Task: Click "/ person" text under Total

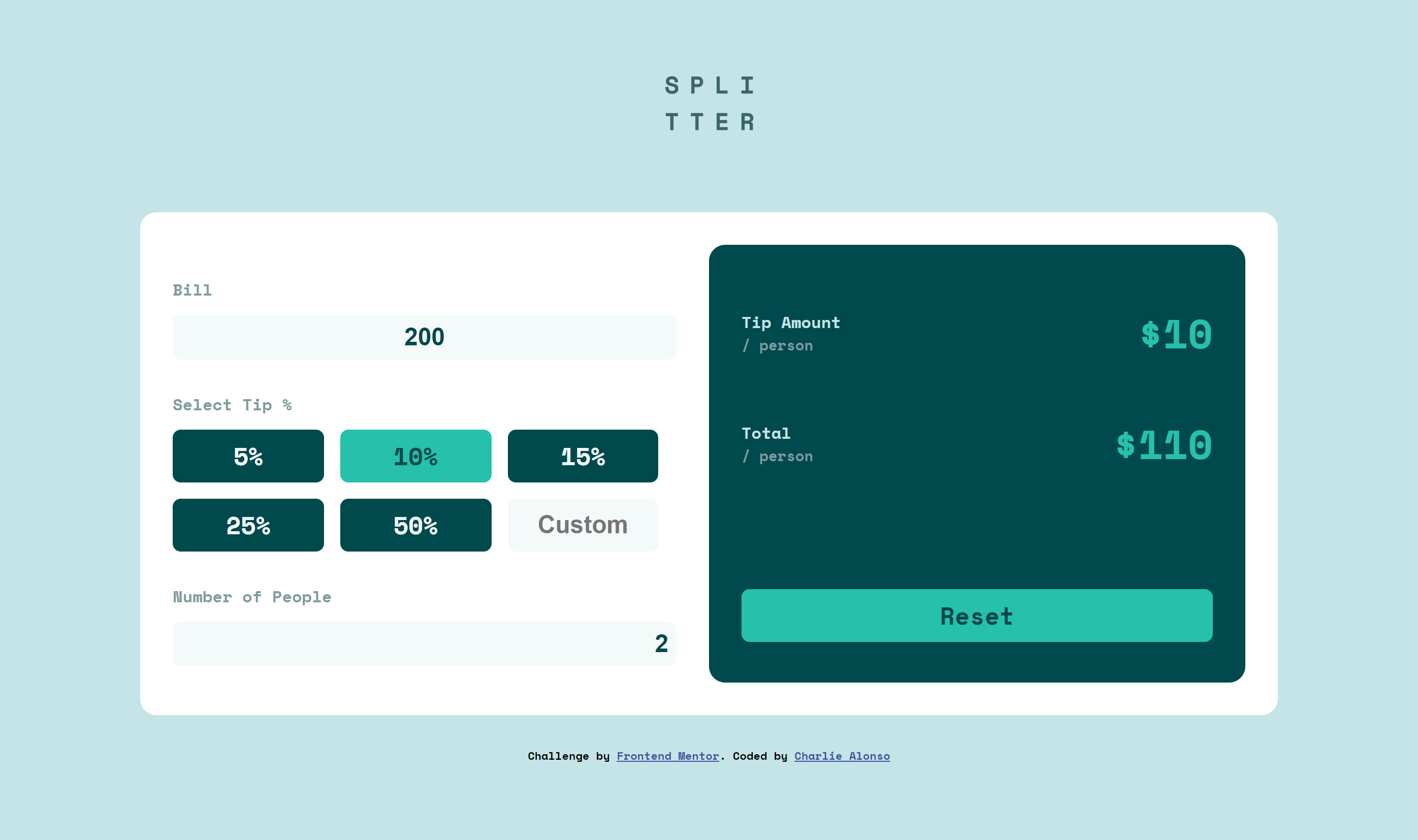Action: point(778,457)
